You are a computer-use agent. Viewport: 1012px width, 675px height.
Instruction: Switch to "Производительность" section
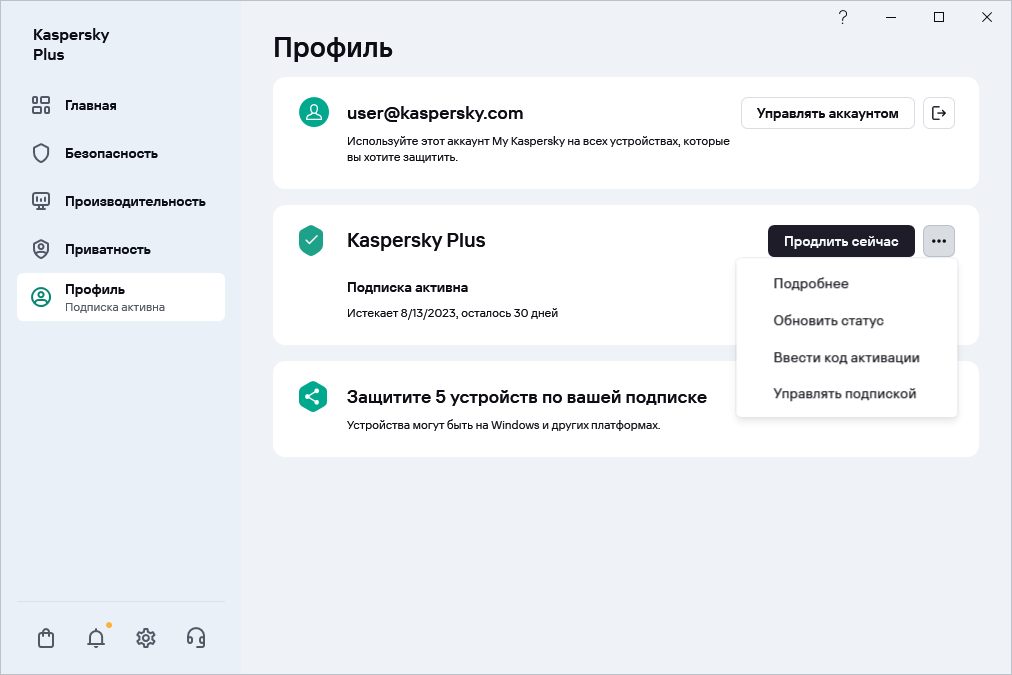[x=135, y=201]
